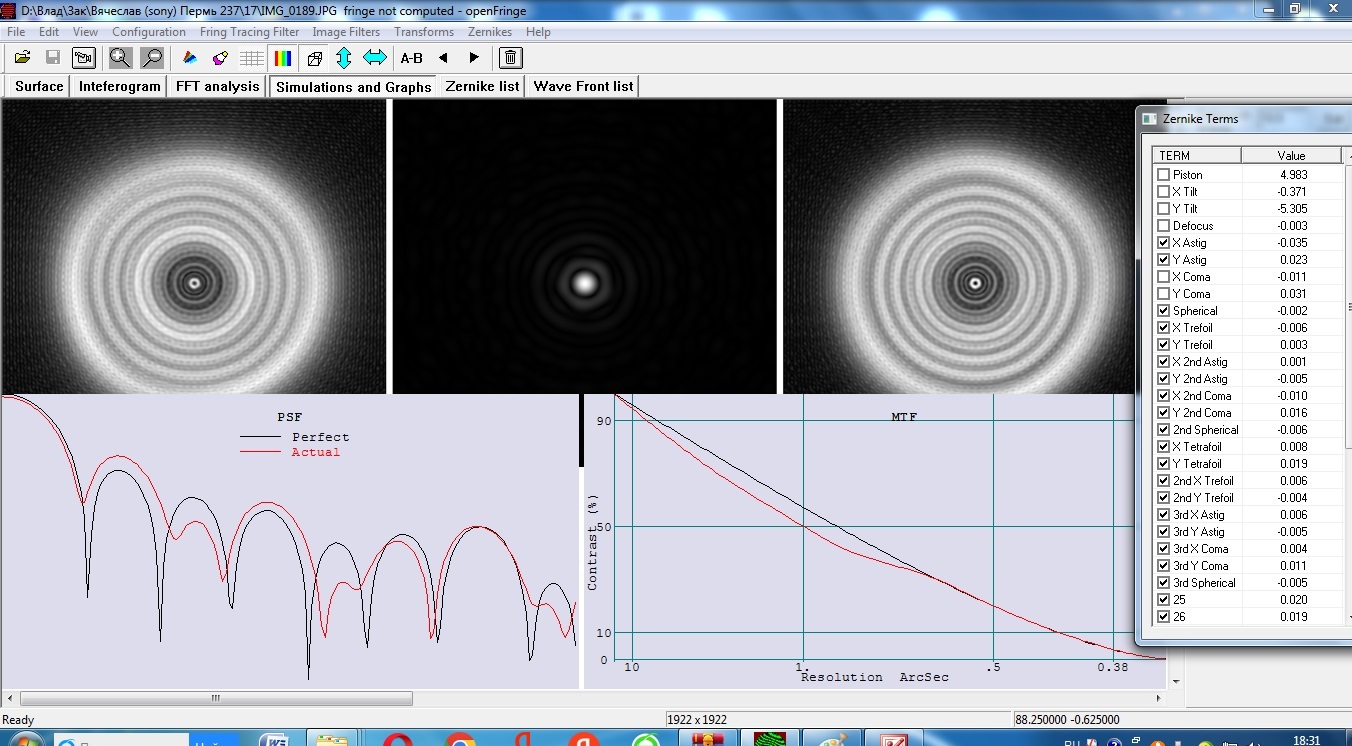Switch to the Wave Front list tab
1352x746 pixels.
(583, 87)
